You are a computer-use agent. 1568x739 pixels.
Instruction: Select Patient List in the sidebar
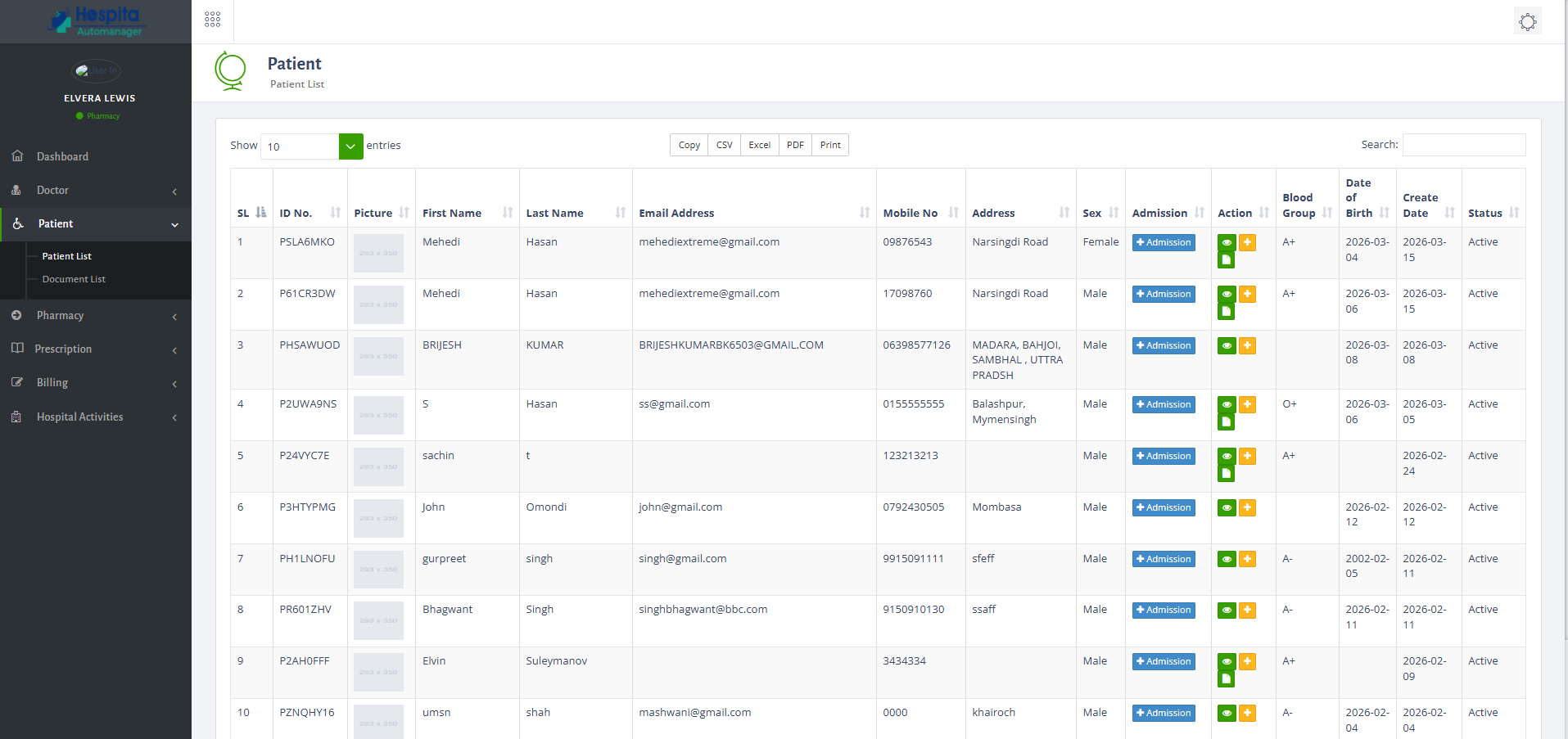(66, 255)
